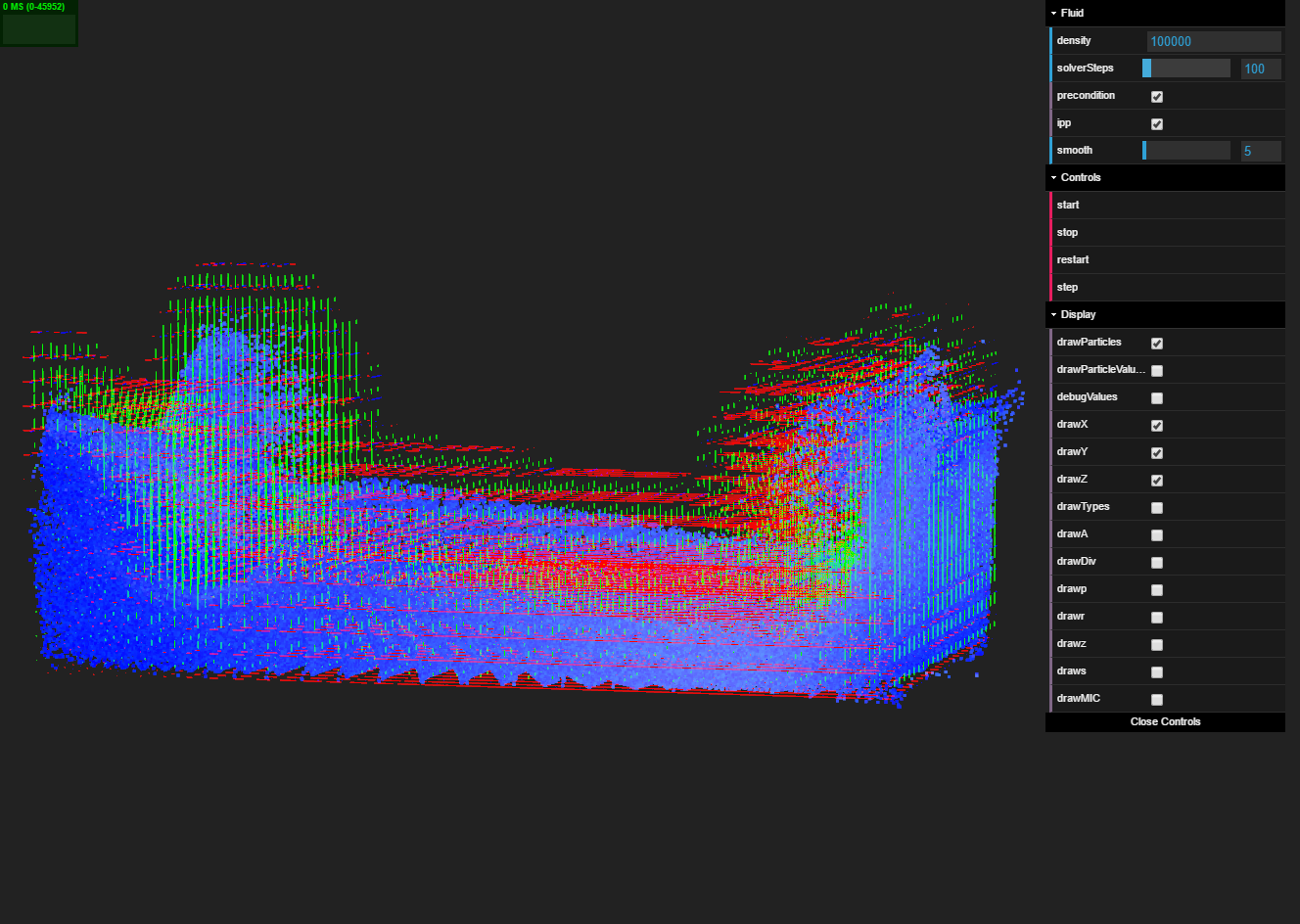This screenshot has width=1300, height=924.
Task: Uncheck the drawY option
Action: [x=1157, y=452]
